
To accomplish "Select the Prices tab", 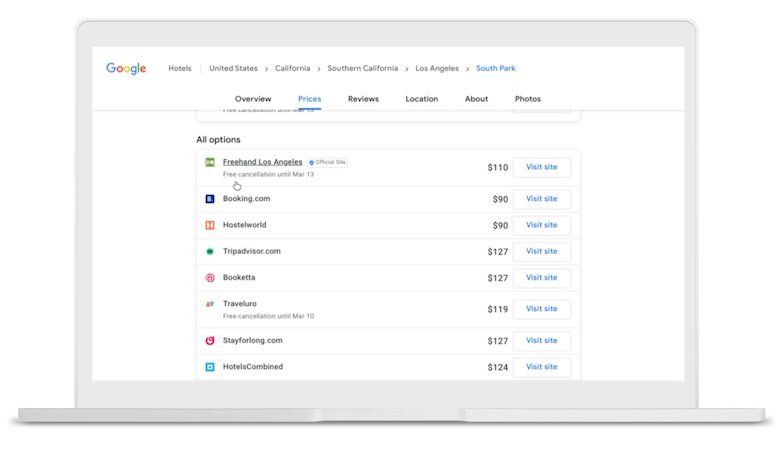I will click(x=309, y=99).
